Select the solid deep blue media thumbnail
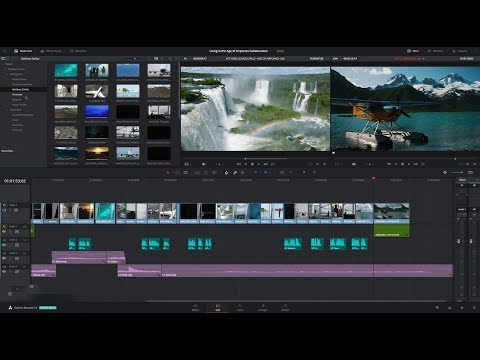Screen dimensions: 480x360 [x=97, y=112]
